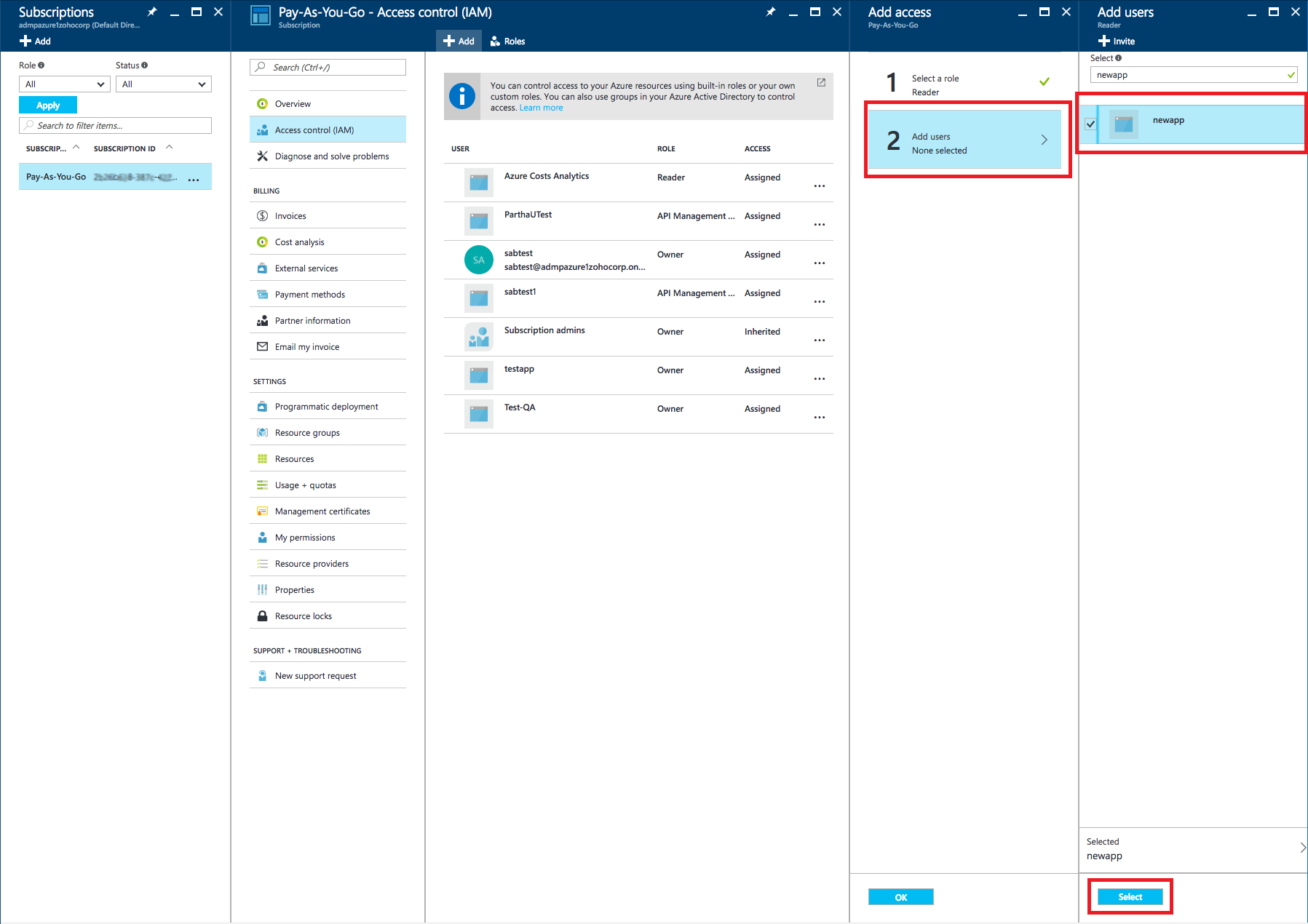Sort by the USER column header
The width and height of the screenshot is (1308, 924).
coord(460,149)
